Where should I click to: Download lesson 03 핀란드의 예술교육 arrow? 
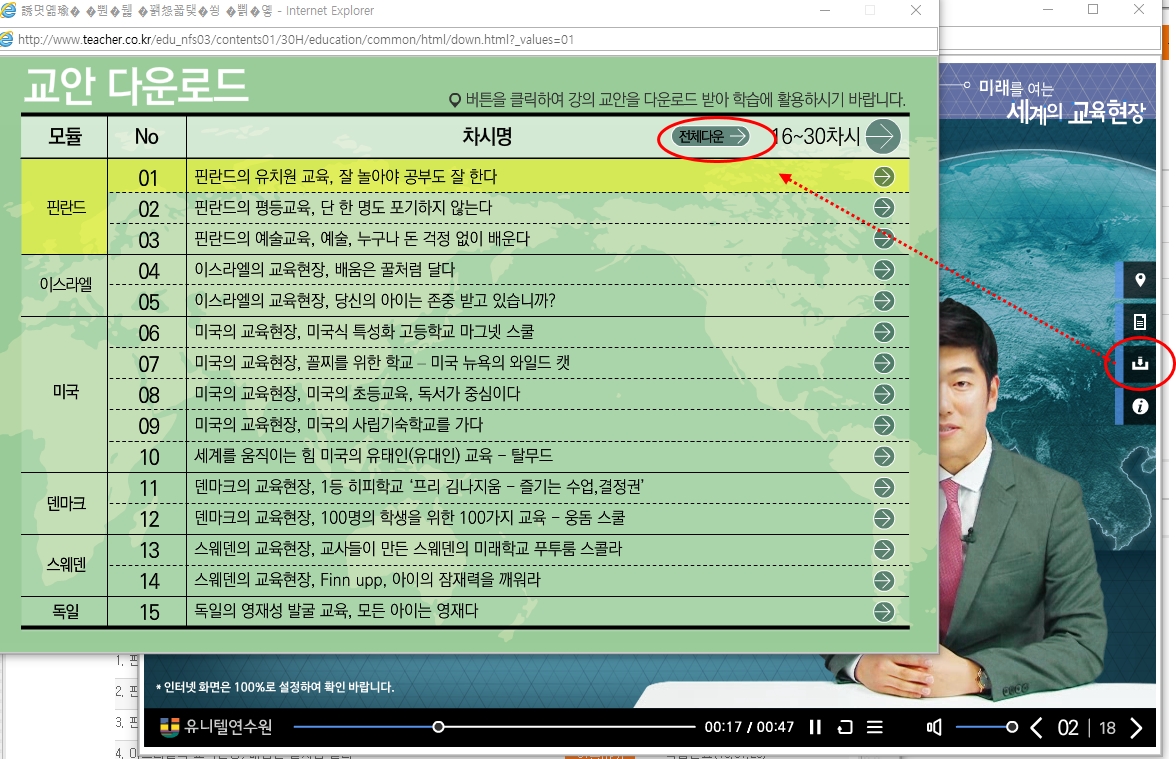(884, 238)
